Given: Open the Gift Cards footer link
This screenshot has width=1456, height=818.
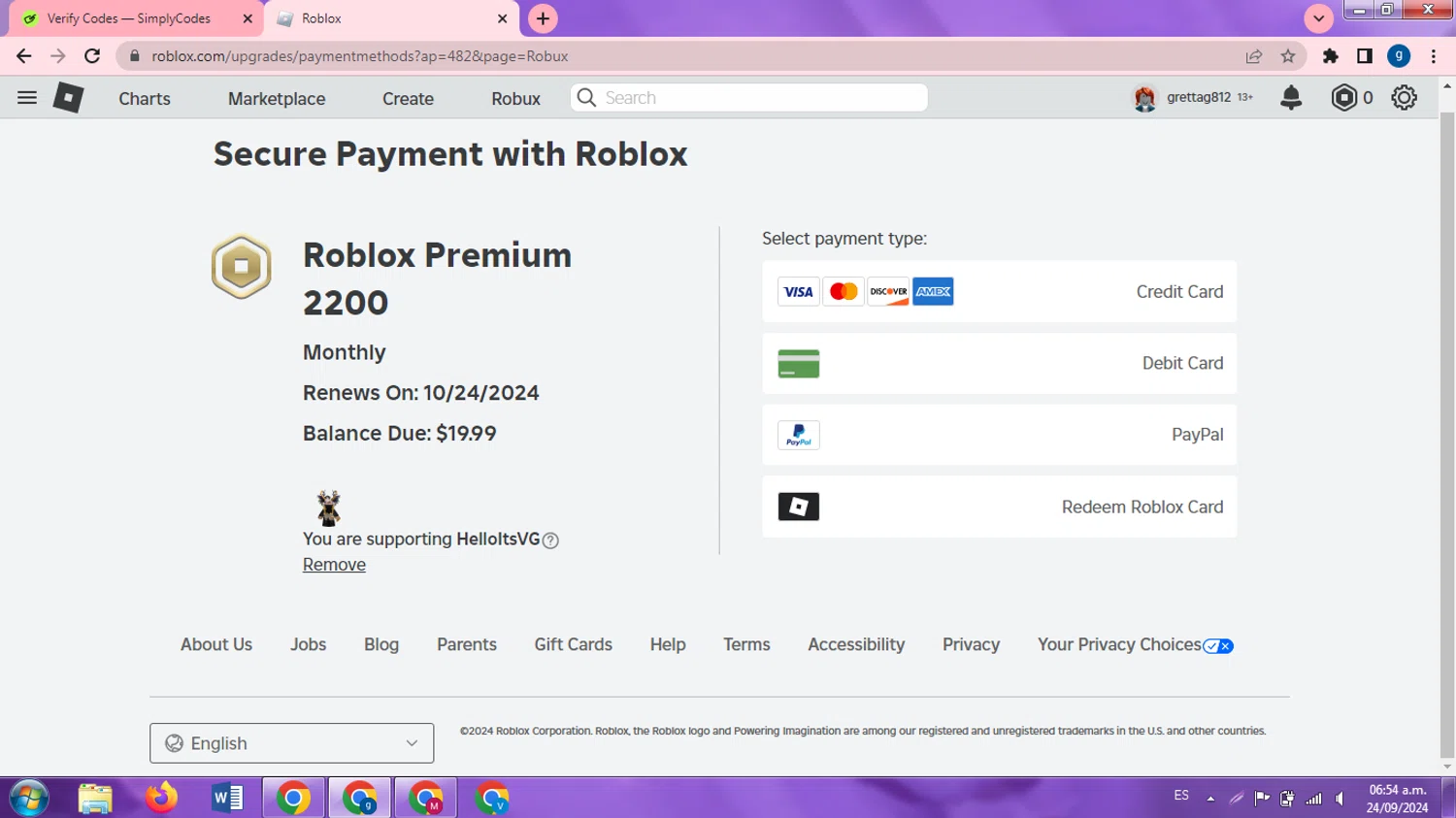Looking at the screenshot, I should point(574,645).
